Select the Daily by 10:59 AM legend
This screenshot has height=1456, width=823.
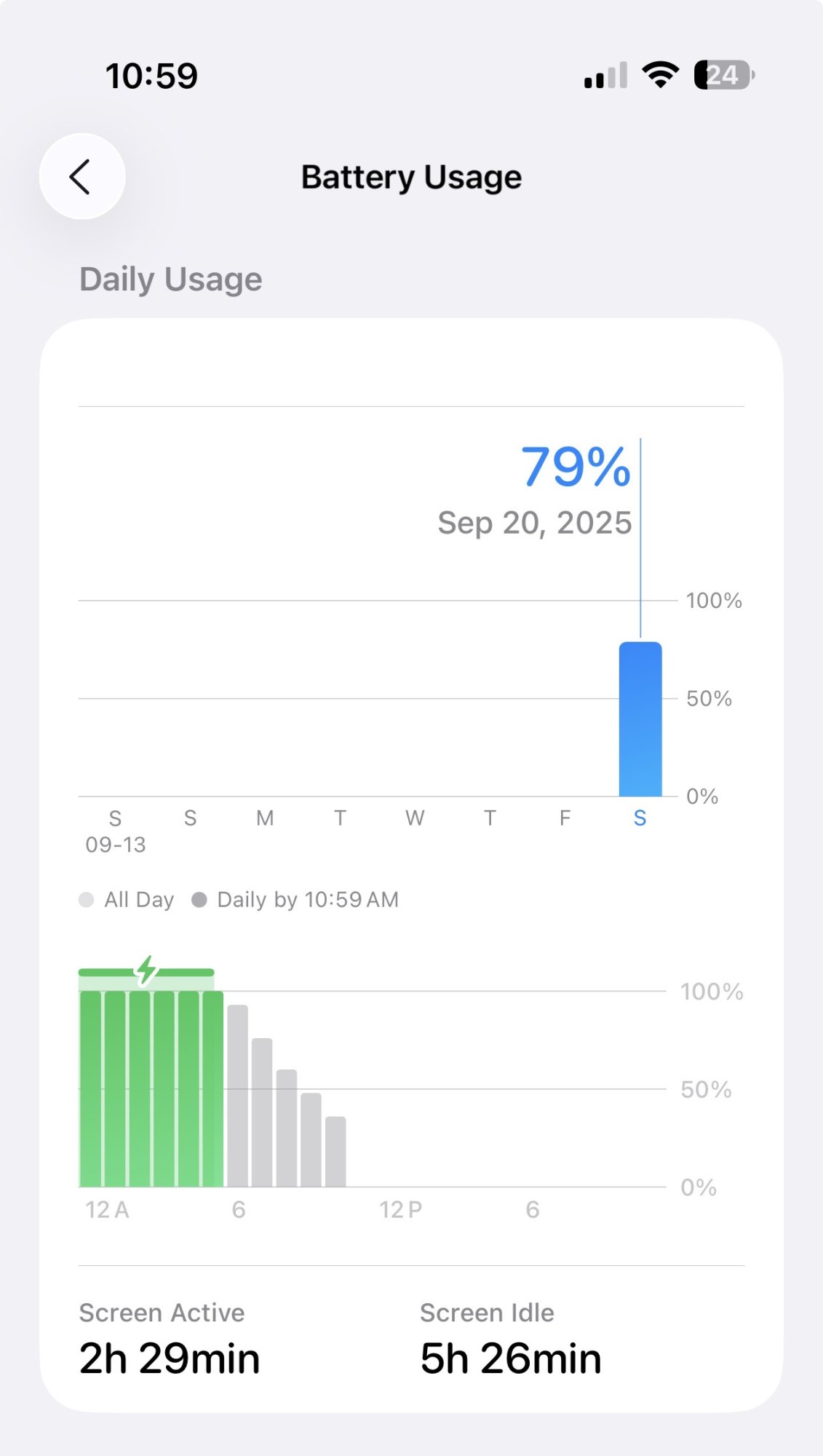pos(295,900)
